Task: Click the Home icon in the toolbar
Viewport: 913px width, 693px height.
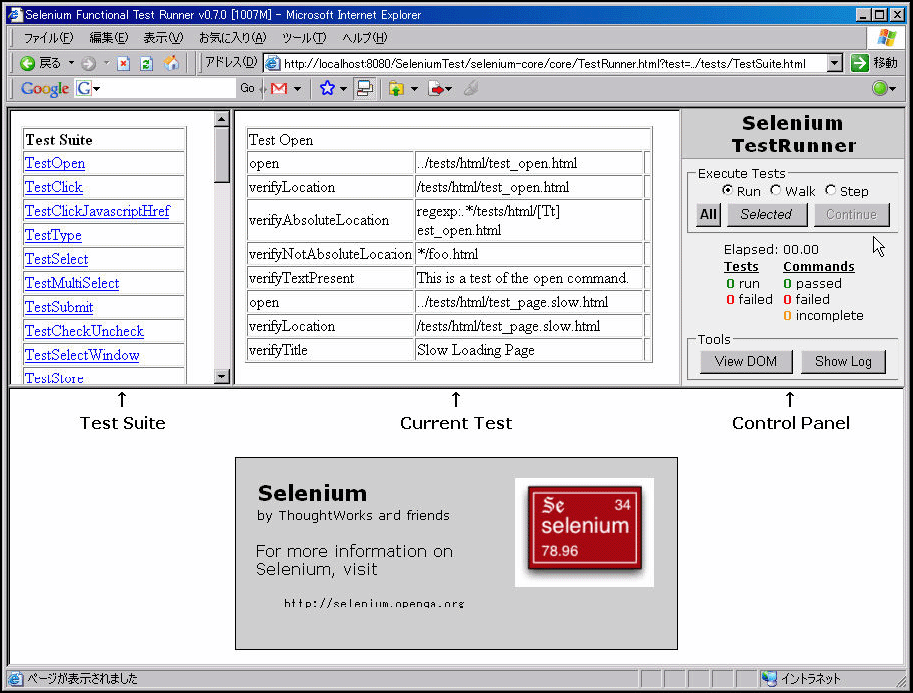Action: (x=173, y=63)
